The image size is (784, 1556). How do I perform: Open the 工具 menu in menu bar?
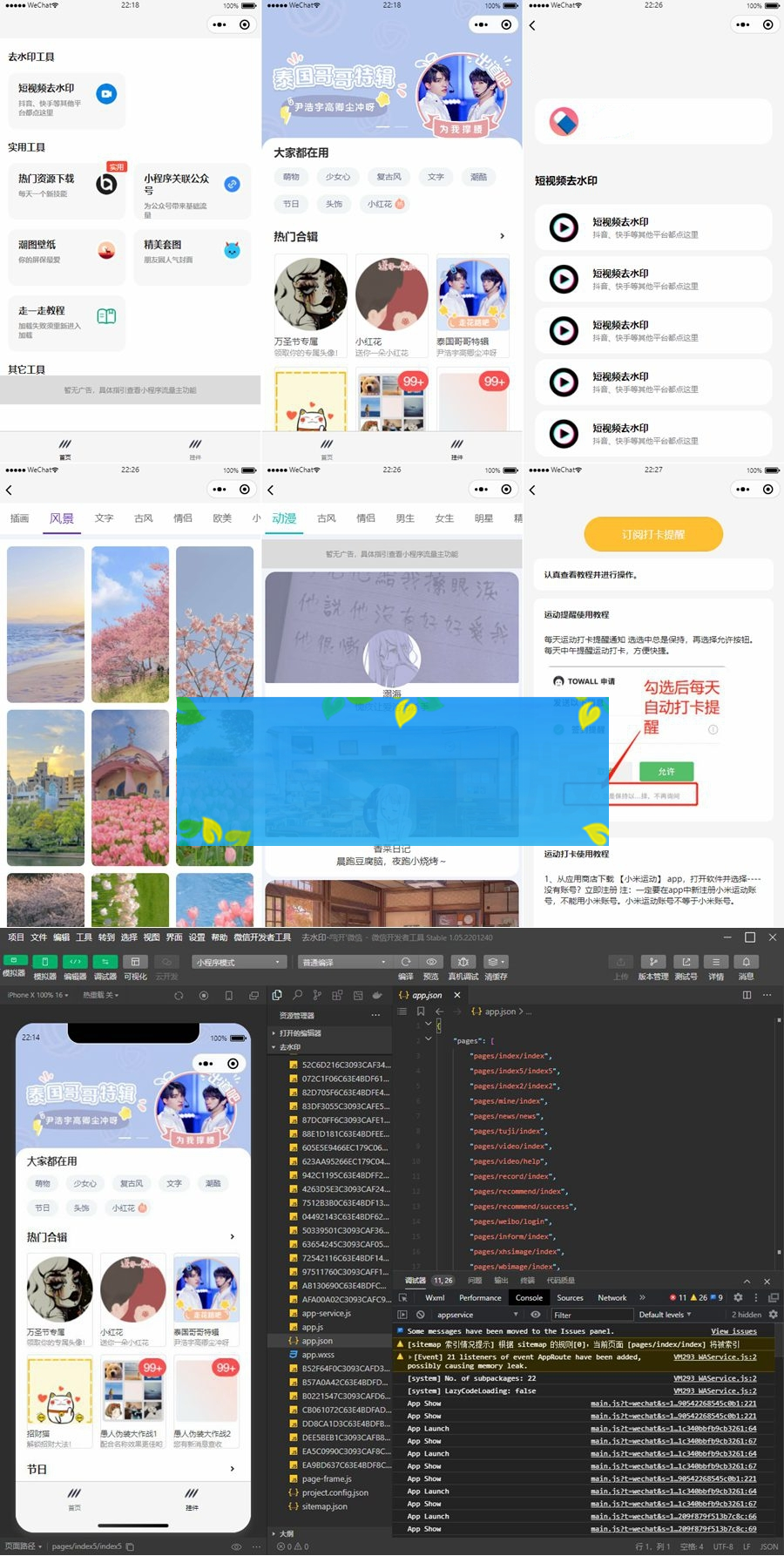[x=84, y=937]
